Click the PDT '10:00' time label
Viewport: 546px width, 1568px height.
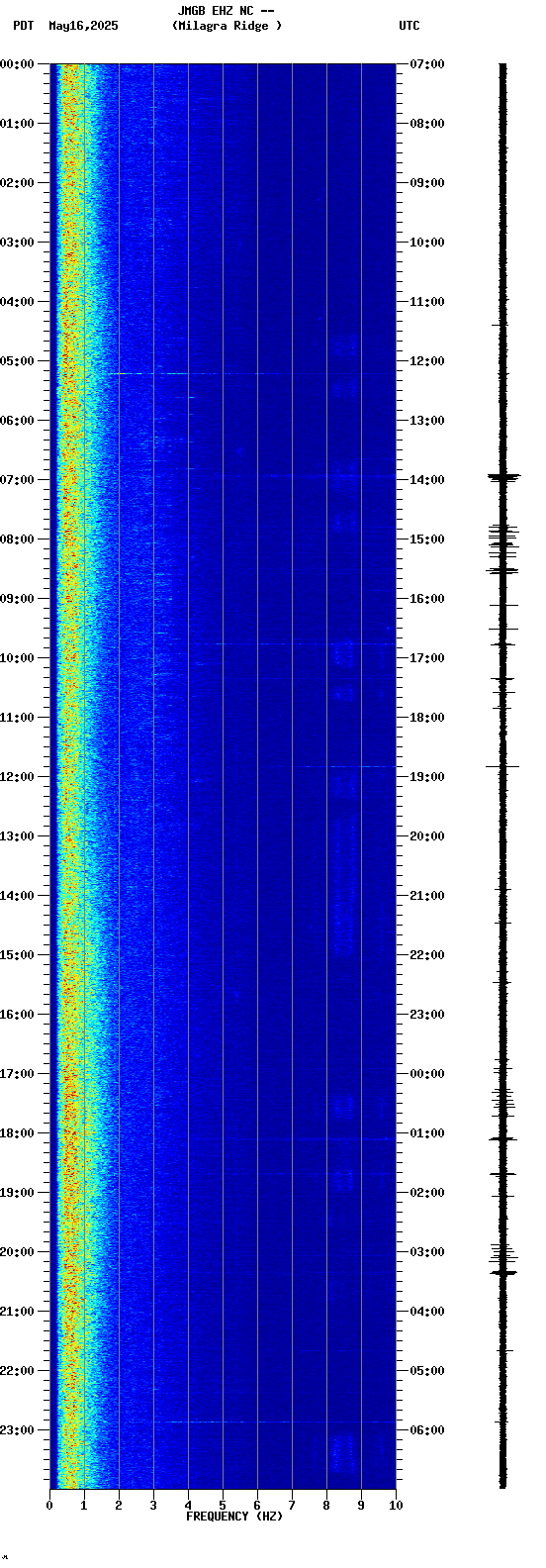coord(18,658)
